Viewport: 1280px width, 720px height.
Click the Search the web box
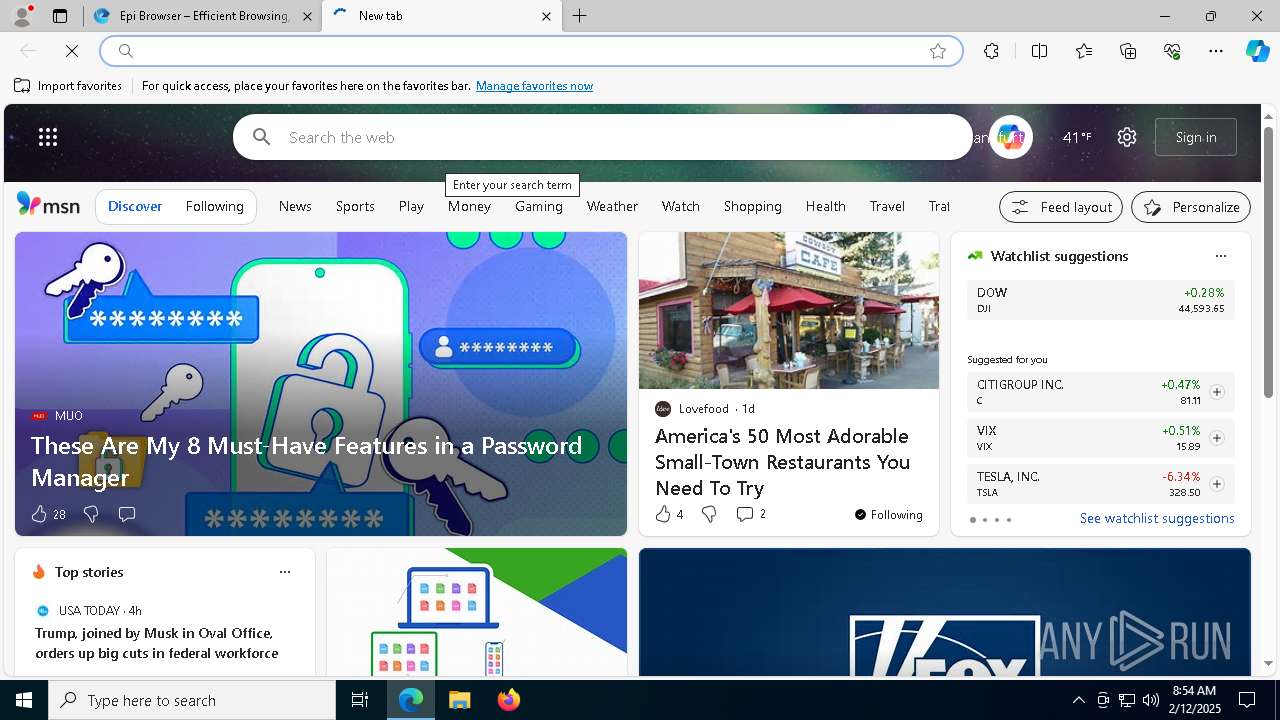(x=602, y=137)
